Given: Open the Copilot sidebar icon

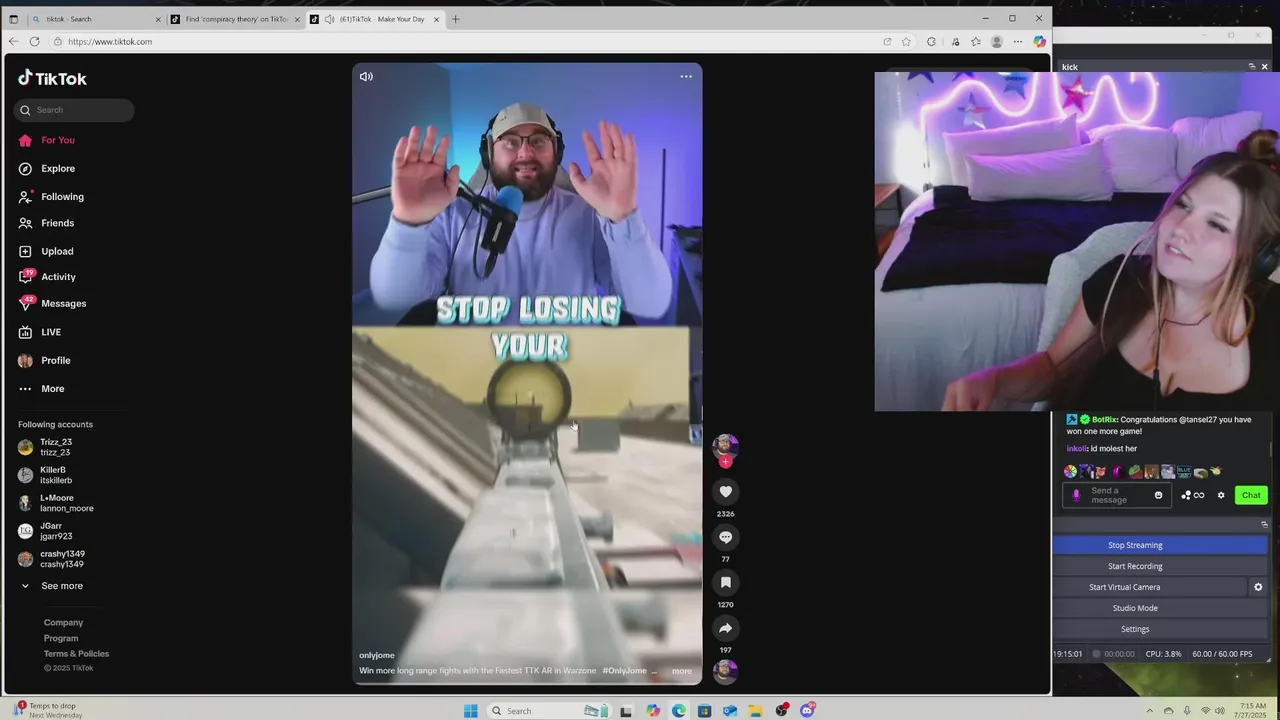Looking at the screenshot, I should pyautogui.click(x=1040, y=41).
